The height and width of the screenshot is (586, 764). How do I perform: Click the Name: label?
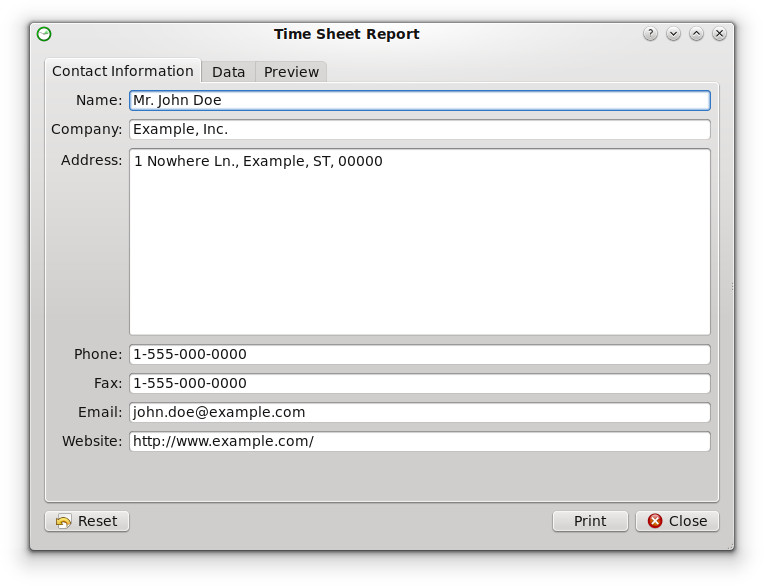99,100
